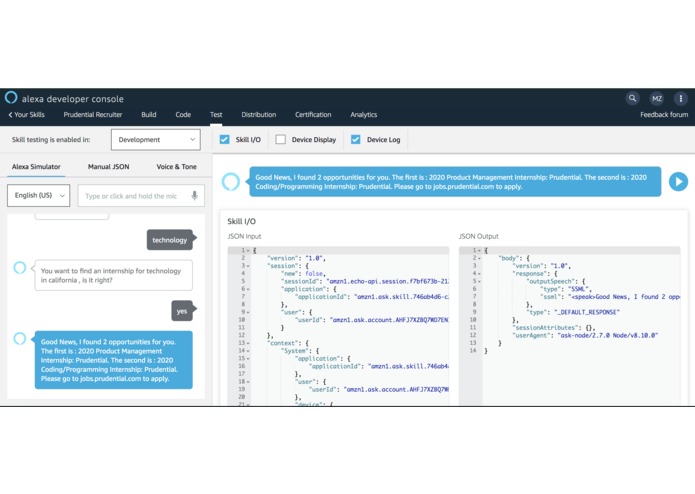
Task: Switch to Voice & Tone tab
Action: pyautogui.click(x=176, y=167)
